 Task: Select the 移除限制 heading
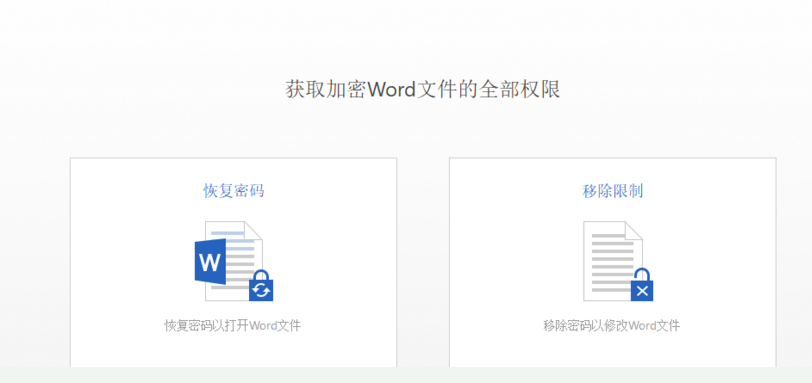613,191
